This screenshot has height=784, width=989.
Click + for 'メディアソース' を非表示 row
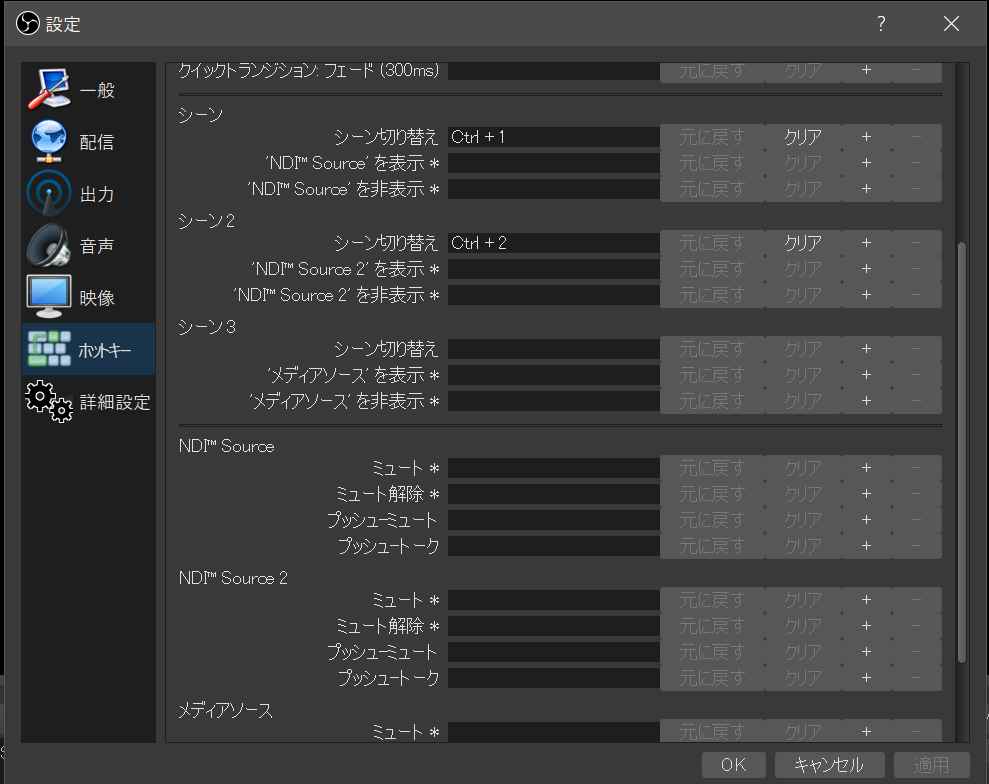866,401
